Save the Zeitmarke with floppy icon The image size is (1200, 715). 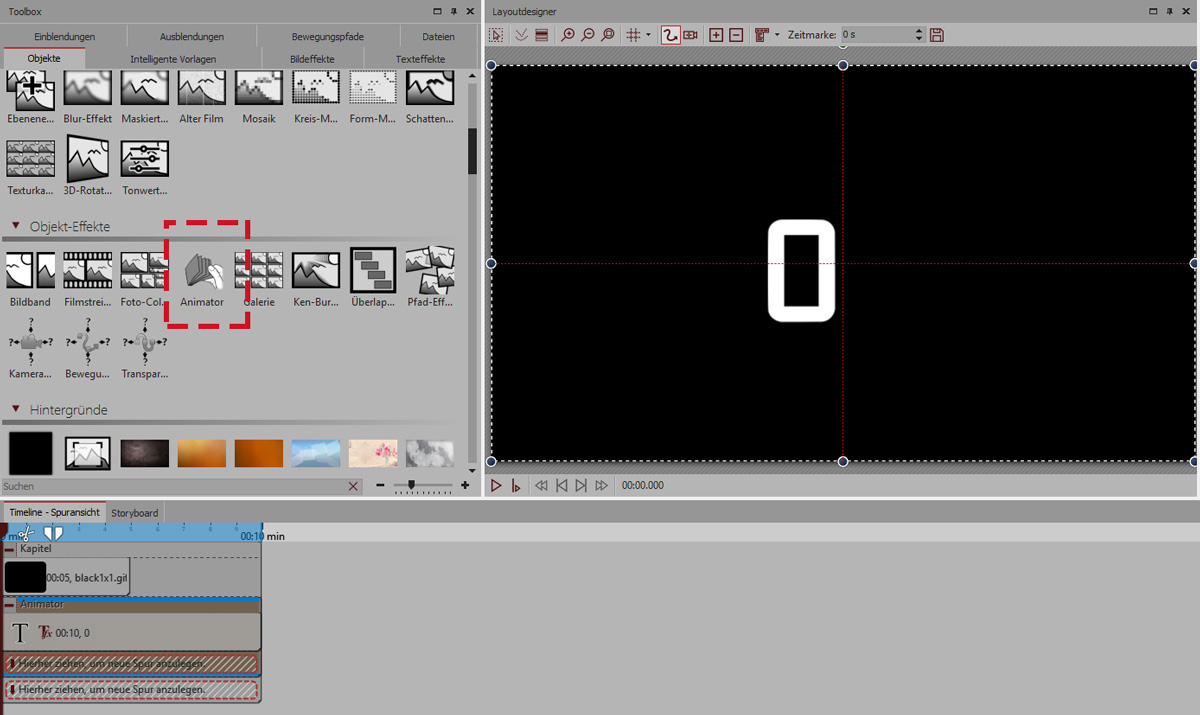[x=937, y=35]
